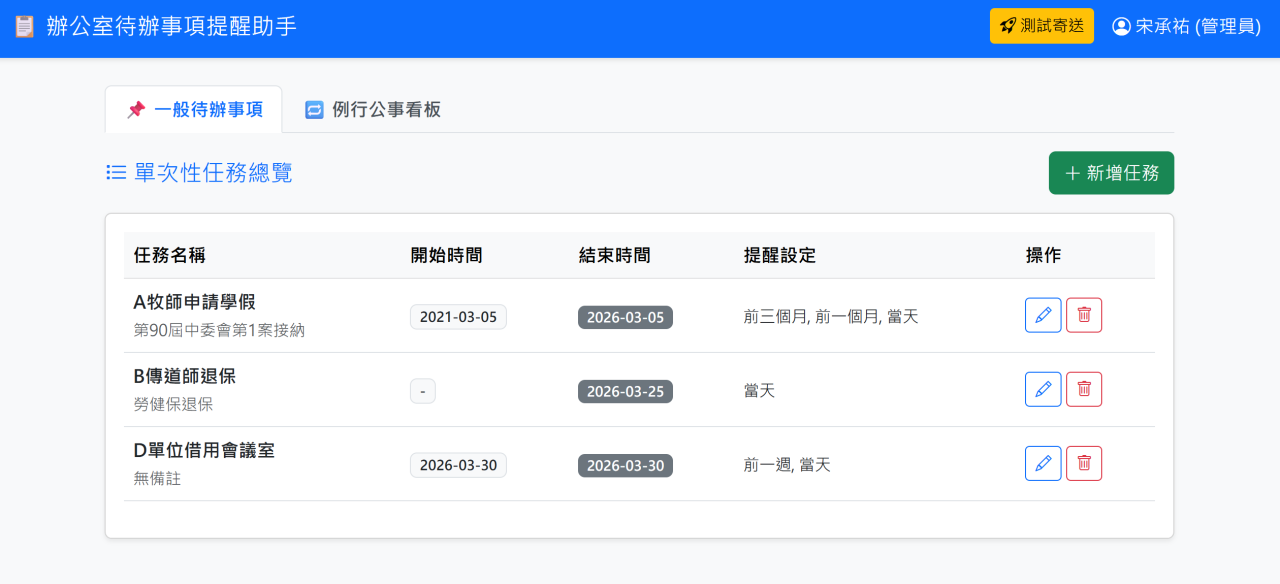Image resolution: width=1280 pixels, height=584 pixels.
Task: Select the 一般待辦事項 tab
Action: pyautogui.click(x=194, y=110)
